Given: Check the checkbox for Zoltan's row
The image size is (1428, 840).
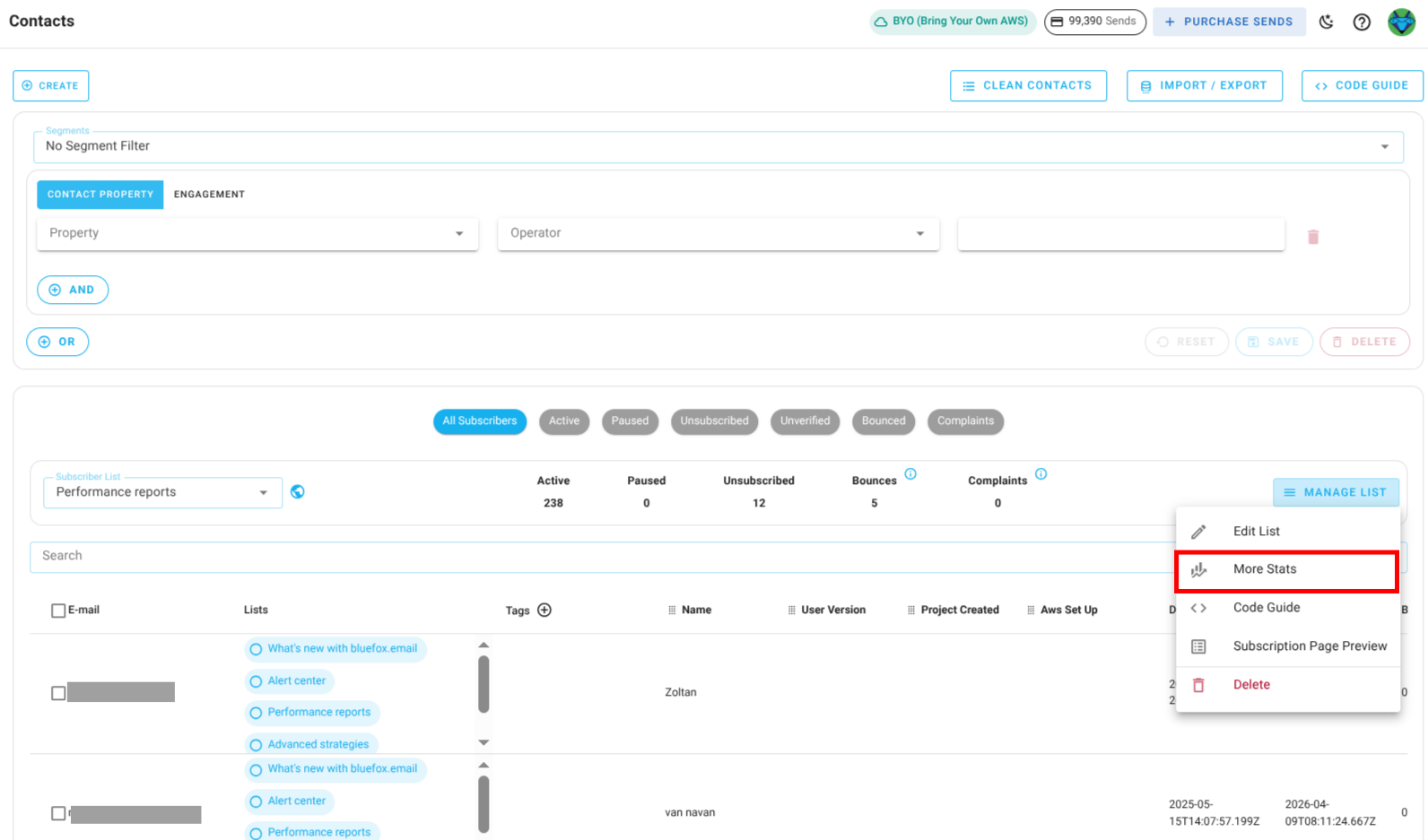Looking at the screenshot, I should point(58,693).
